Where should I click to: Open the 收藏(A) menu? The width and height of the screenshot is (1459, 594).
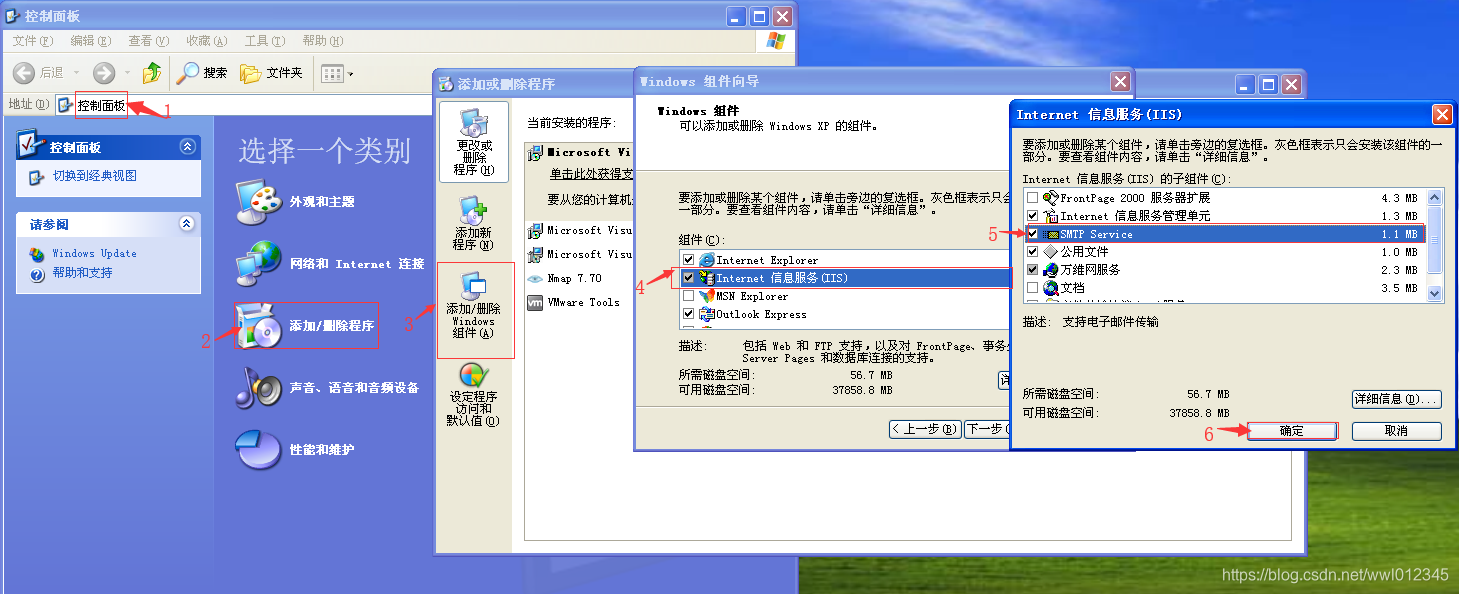[x=206, y=41]
